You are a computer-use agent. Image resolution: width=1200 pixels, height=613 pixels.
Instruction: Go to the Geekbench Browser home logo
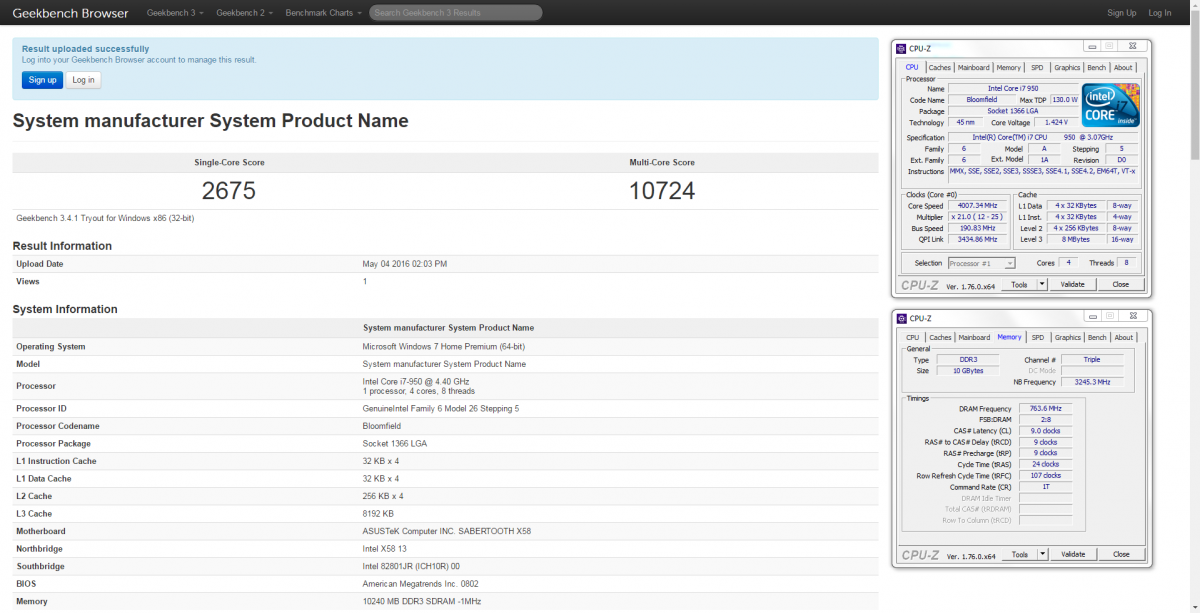pos(70,13)
